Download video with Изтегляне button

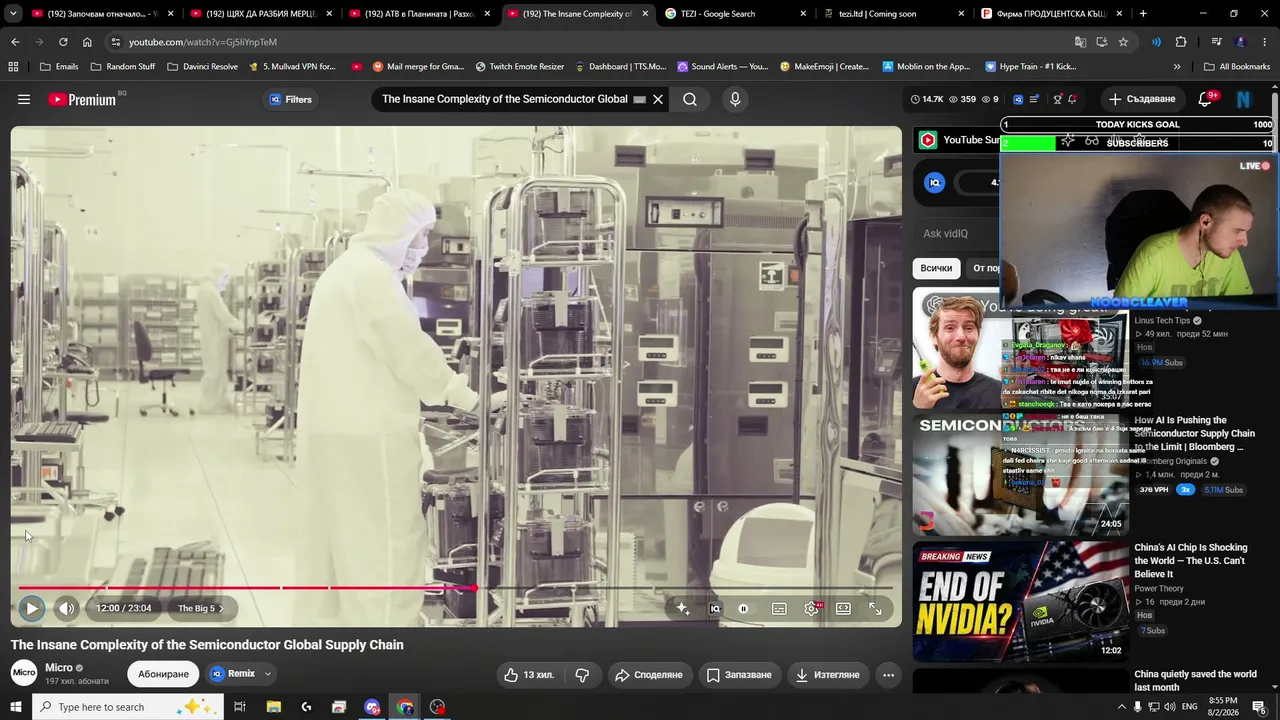click(827, 675)
